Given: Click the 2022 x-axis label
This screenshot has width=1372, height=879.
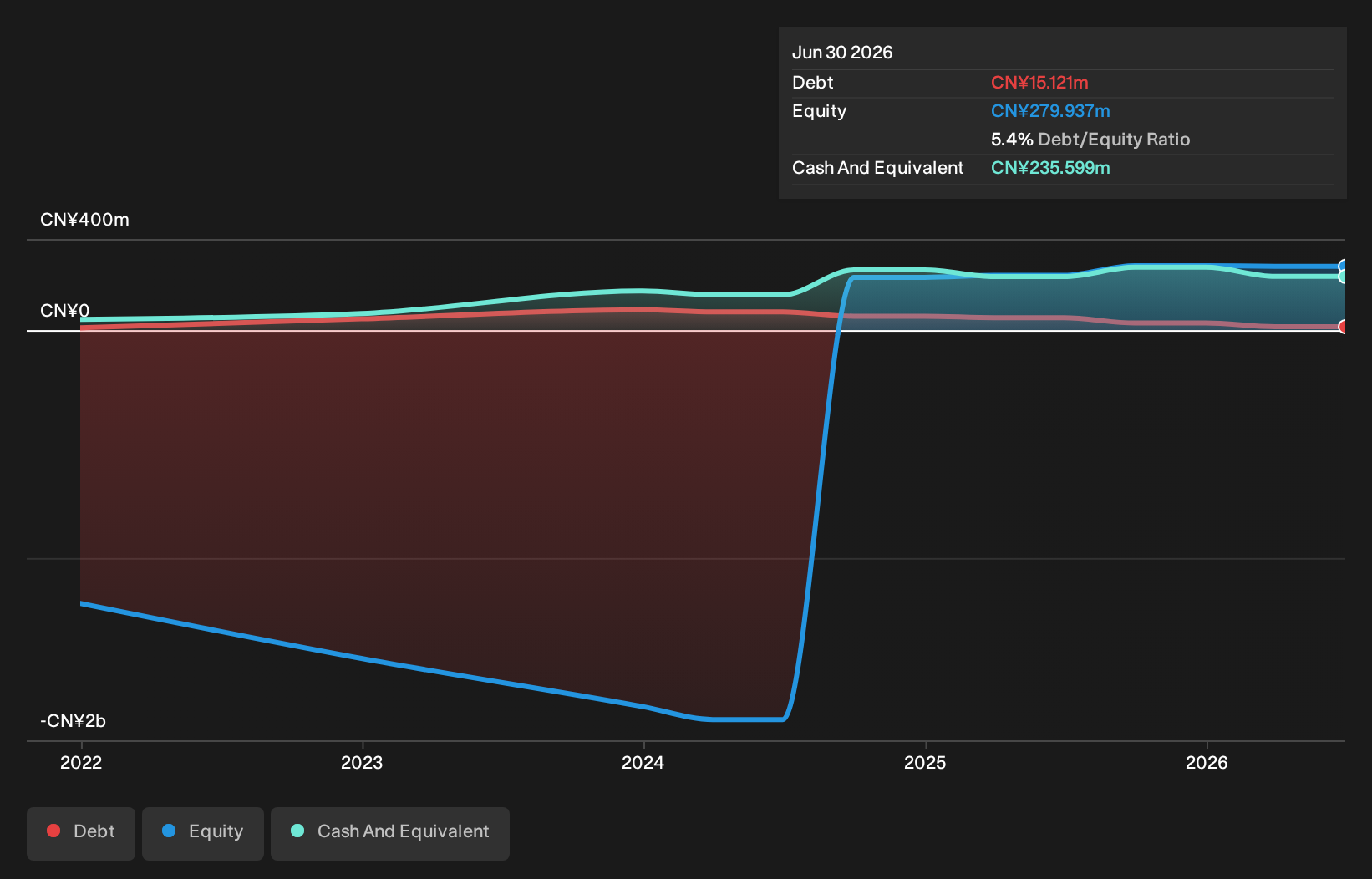Looking at the screenshot, I should pyautogui.click(x=81, y=762).
